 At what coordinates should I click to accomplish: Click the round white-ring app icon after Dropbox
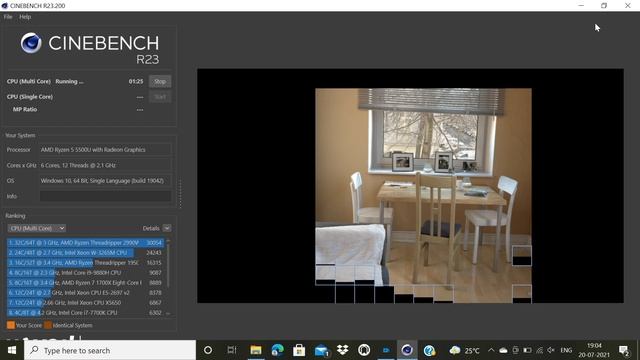[364, 350]
